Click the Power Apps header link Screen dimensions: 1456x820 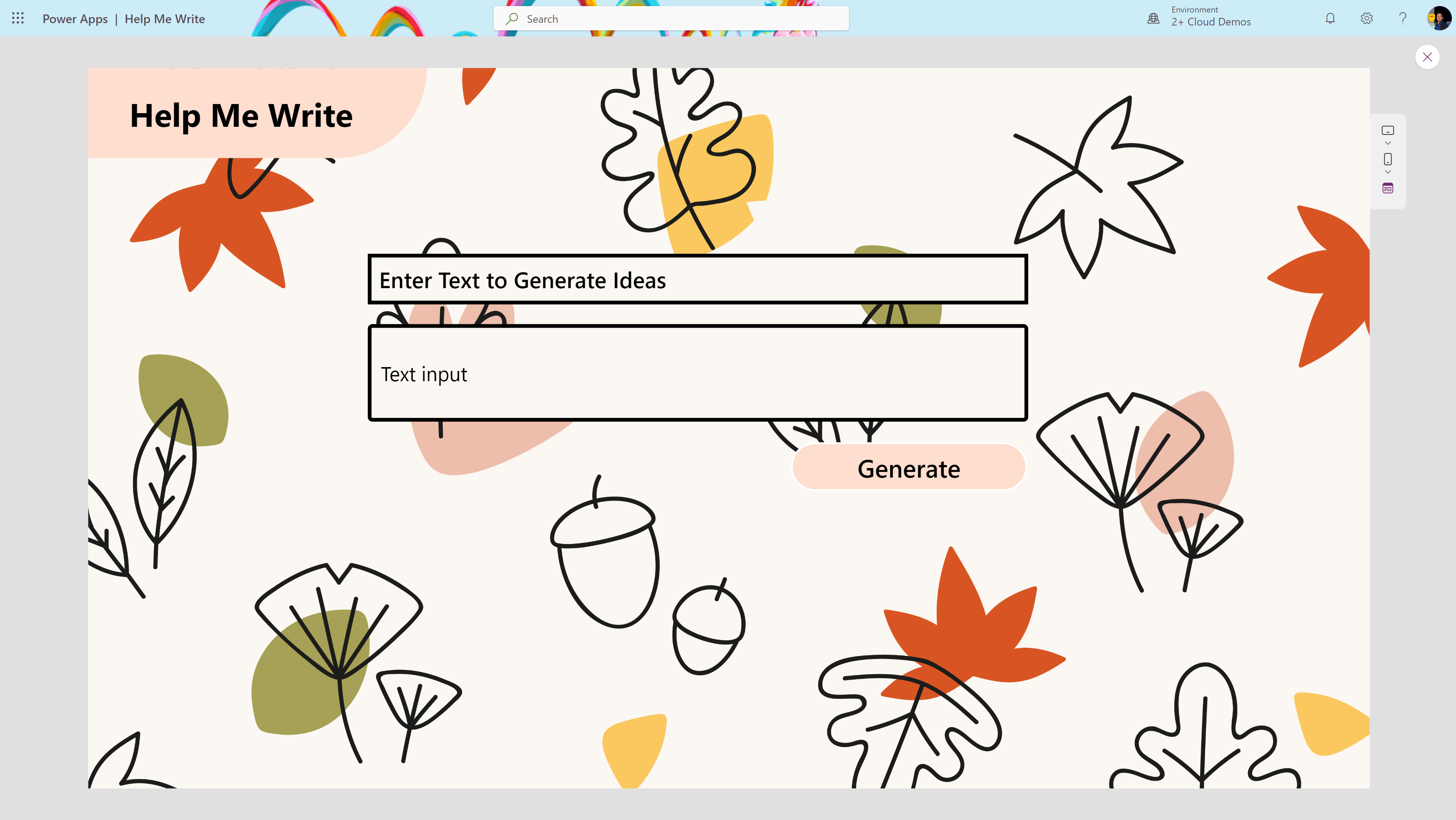coord(75,19)
